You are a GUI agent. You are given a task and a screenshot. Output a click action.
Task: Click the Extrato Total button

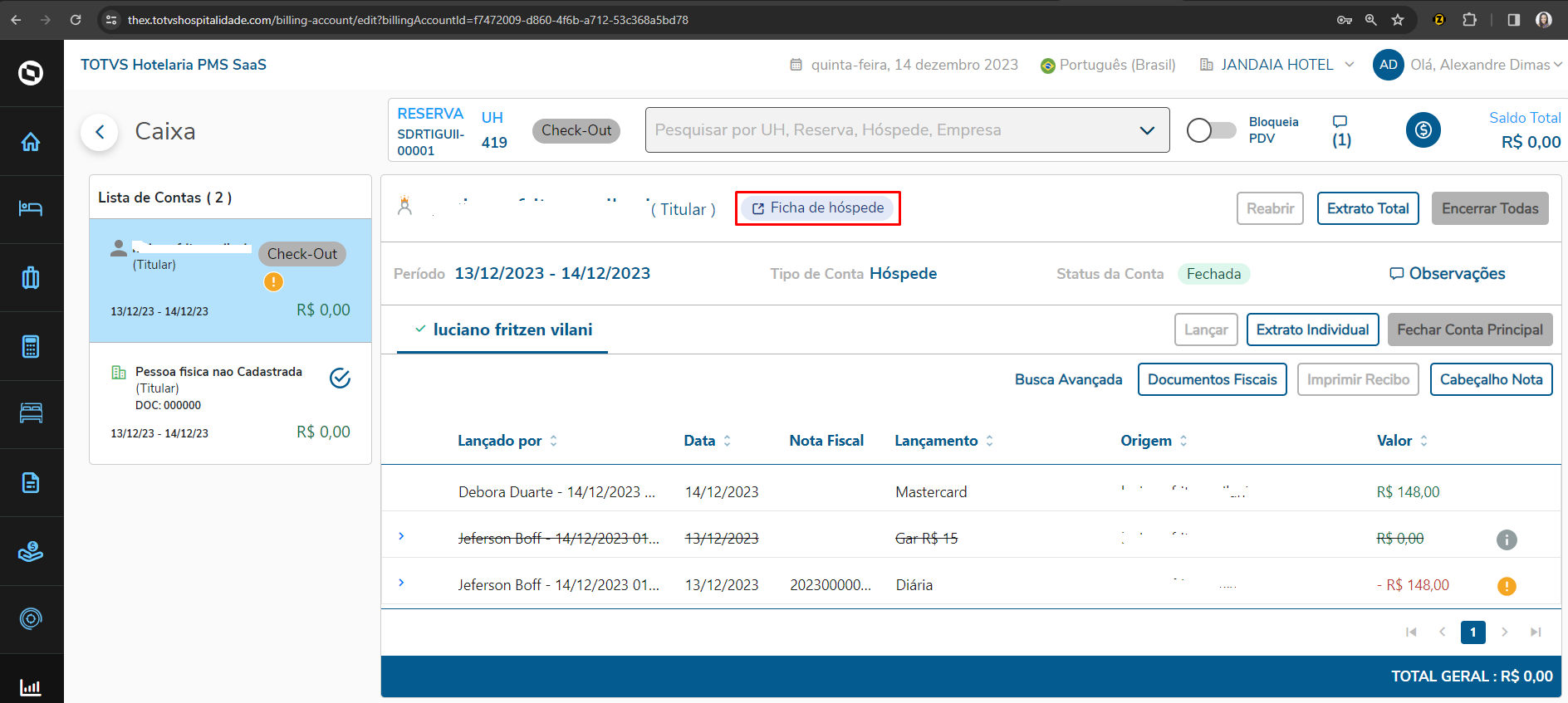(1368, 208)
